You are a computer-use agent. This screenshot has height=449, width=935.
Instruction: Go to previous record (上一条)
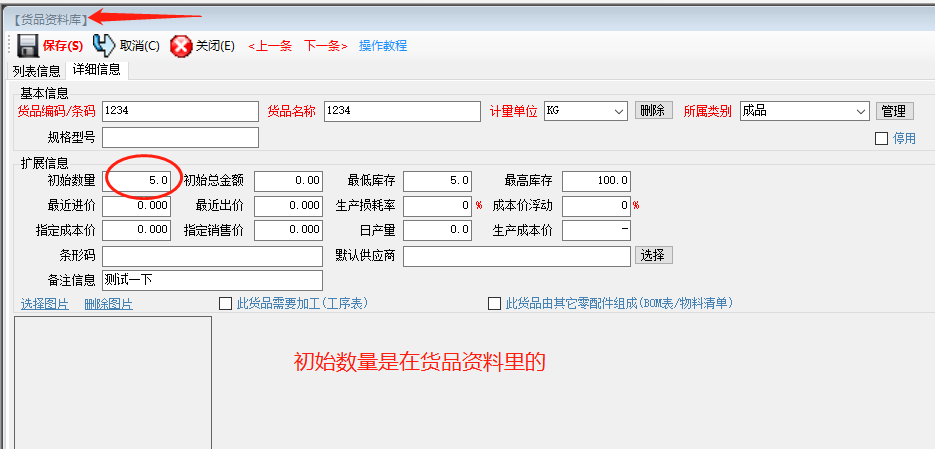270,46
